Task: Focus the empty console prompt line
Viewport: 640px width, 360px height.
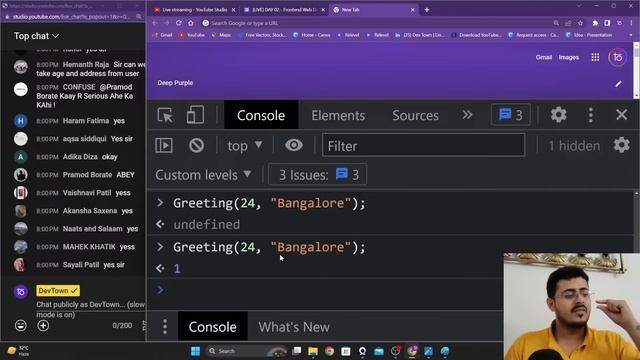Action: [327, 290]
